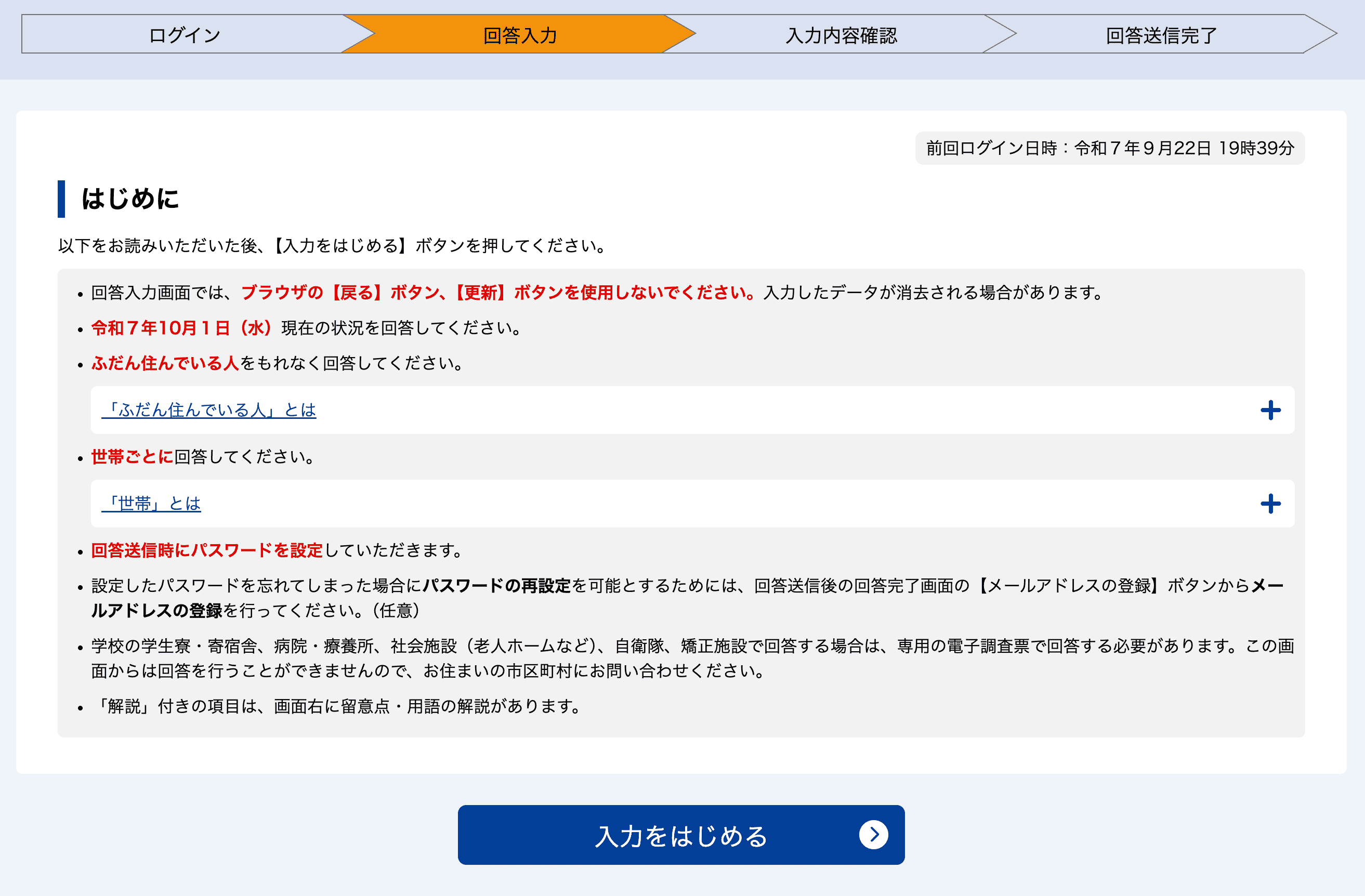Select the 入力内容確認 step
The image size is (1365, 896).
[841, 35]
